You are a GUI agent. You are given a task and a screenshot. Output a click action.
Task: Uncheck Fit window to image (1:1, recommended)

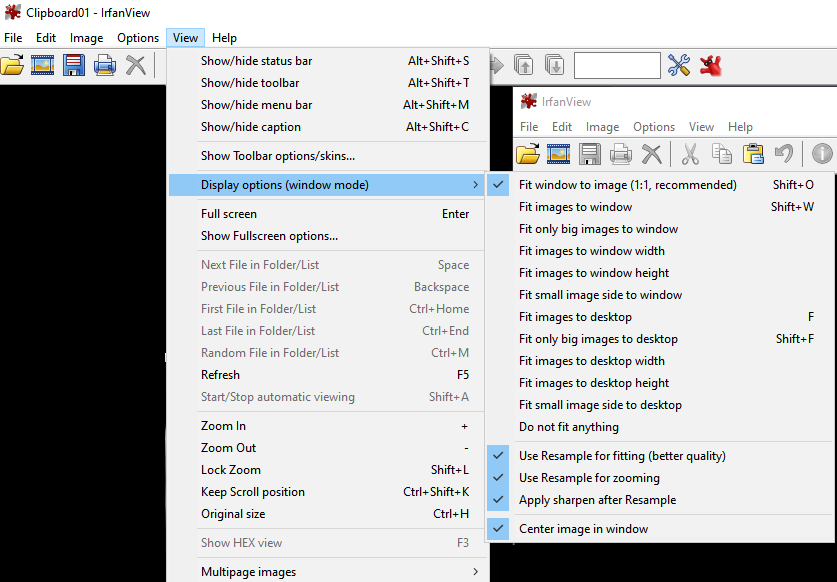(x=660, y=185)
